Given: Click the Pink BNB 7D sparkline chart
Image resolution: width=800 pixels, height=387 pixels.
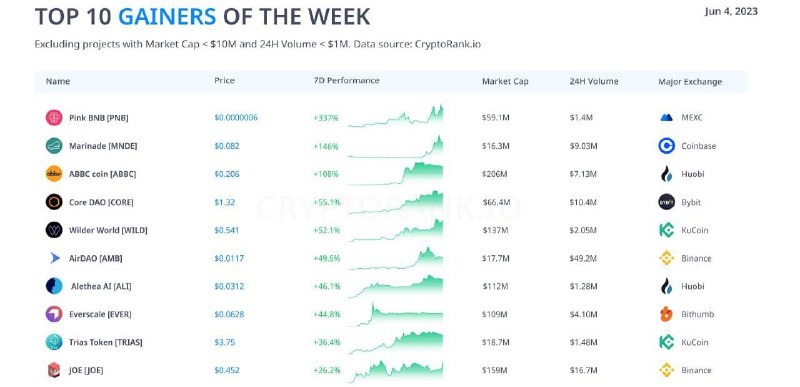Looking at the screenshot, I should point(395,116).
